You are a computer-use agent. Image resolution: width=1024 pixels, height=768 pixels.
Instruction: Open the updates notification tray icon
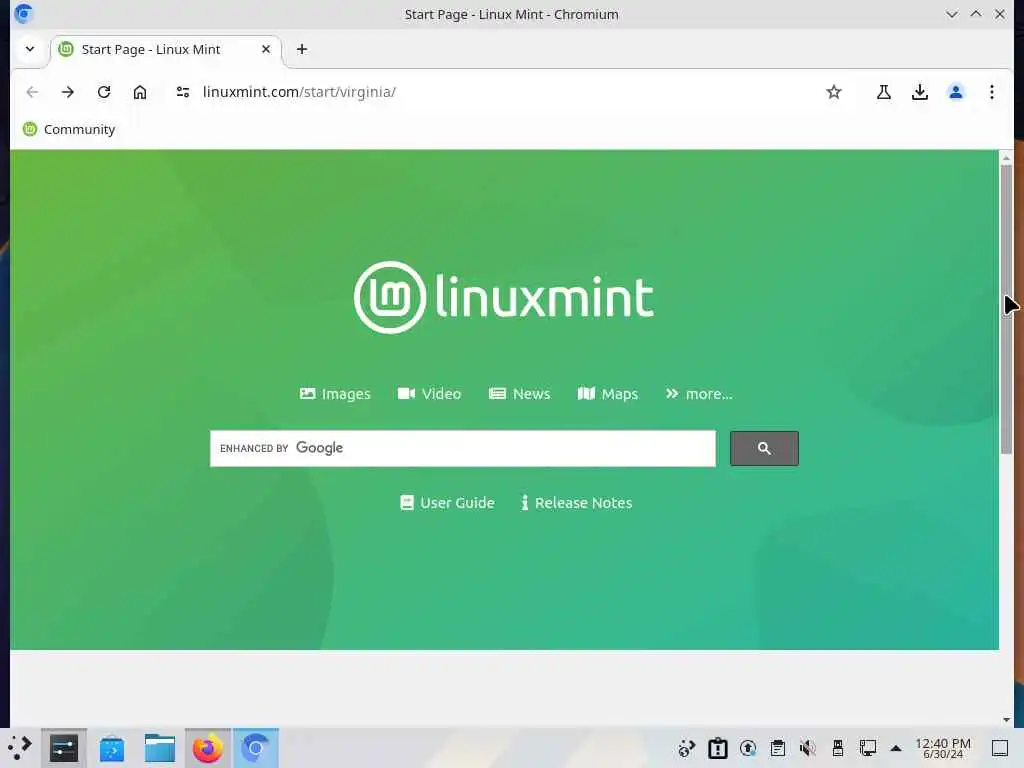pos(748,748)
